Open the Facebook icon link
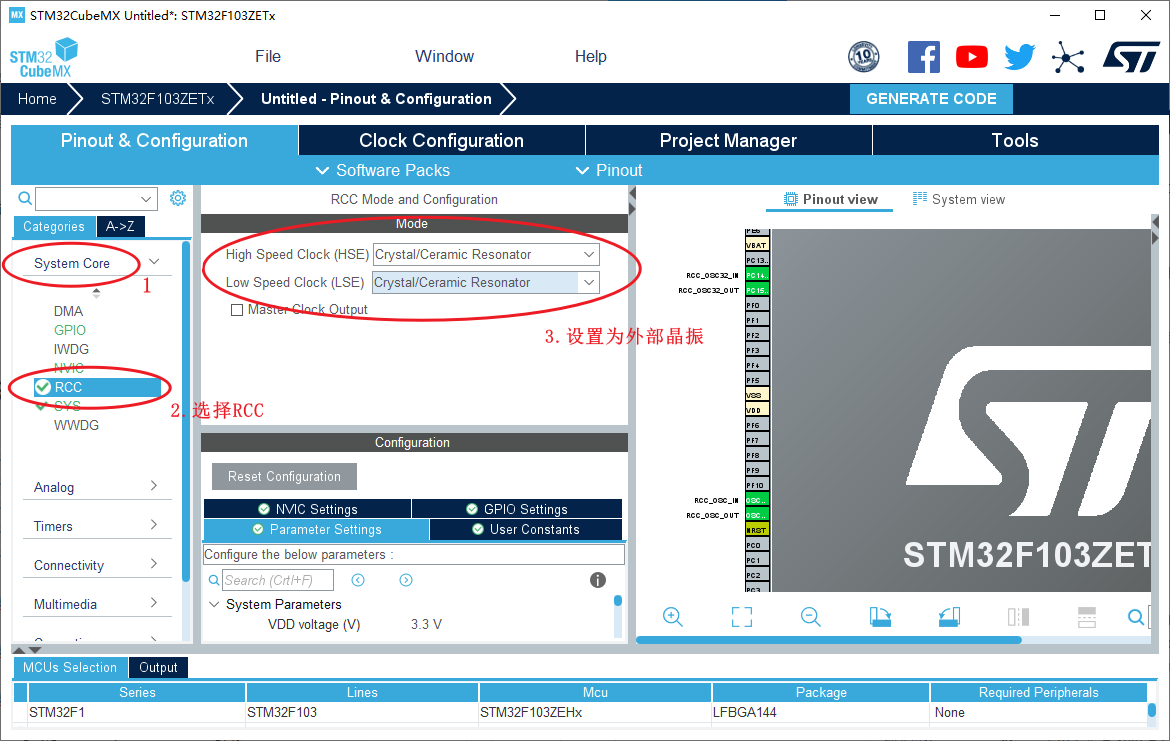 [923, 57]
